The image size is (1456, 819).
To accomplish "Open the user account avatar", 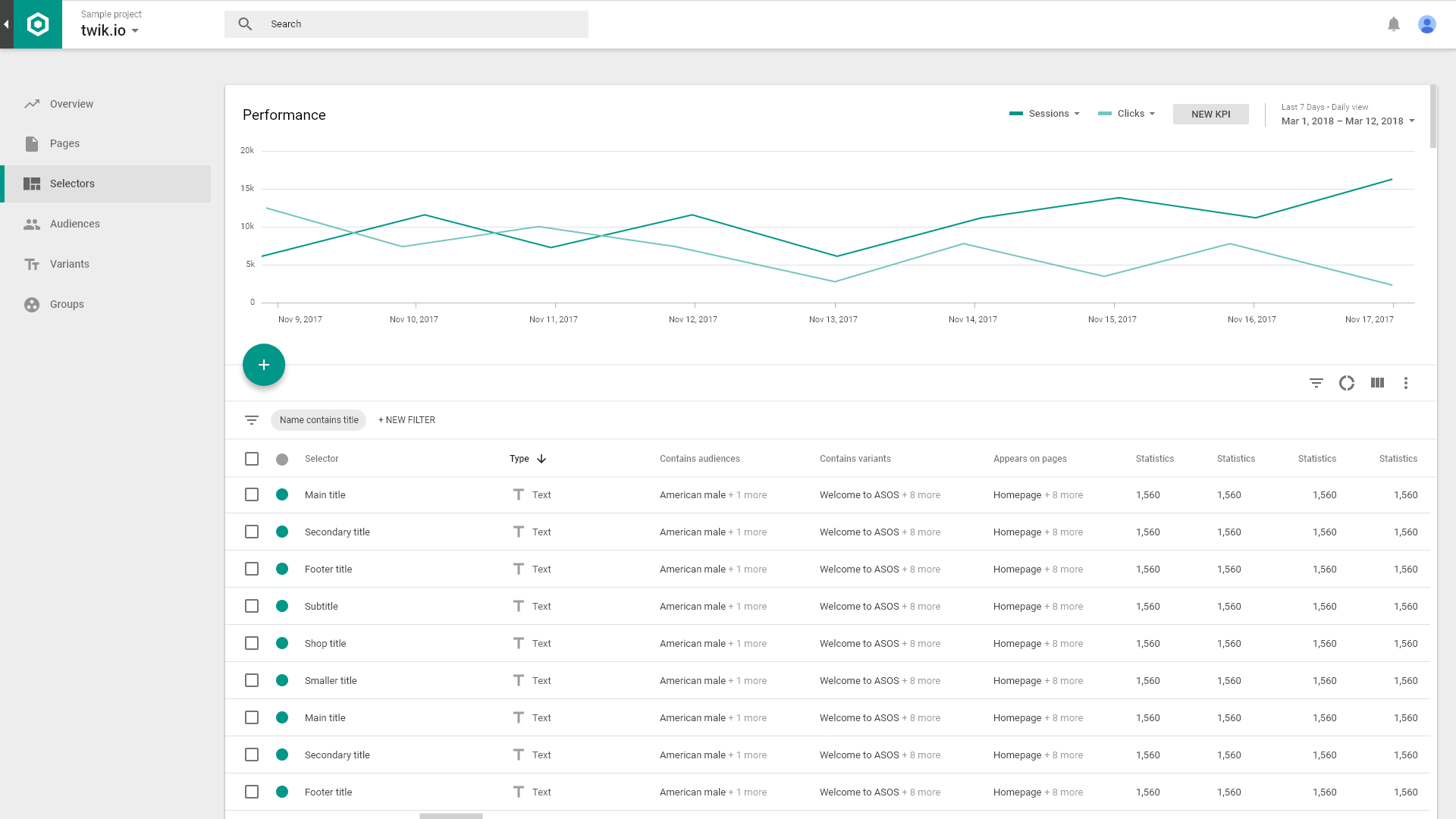I will (x=1426, y=24).
